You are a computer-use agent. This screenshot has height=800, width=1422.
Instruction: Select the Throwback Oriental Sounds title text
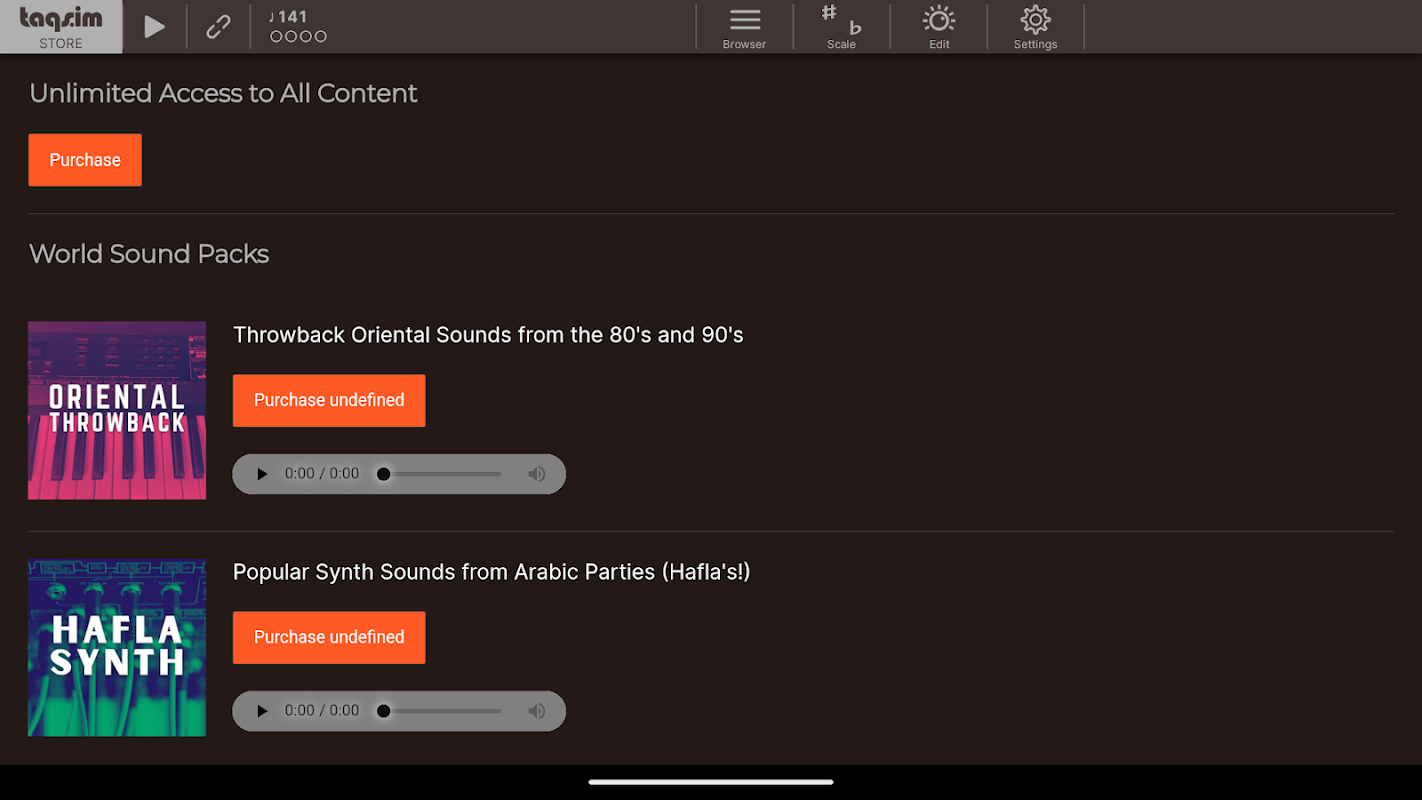coord(488,335)
